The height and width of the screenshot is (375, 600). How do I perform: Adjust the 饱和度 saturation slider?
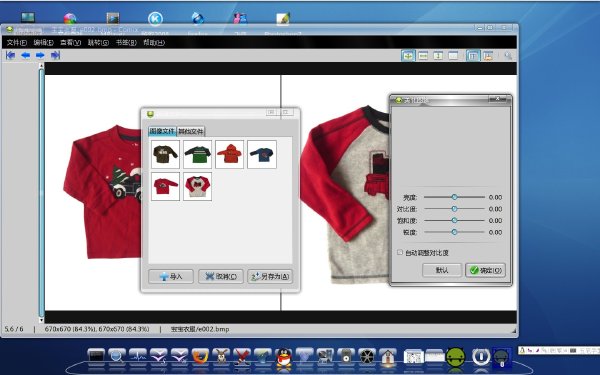click(x=454, y=220)
